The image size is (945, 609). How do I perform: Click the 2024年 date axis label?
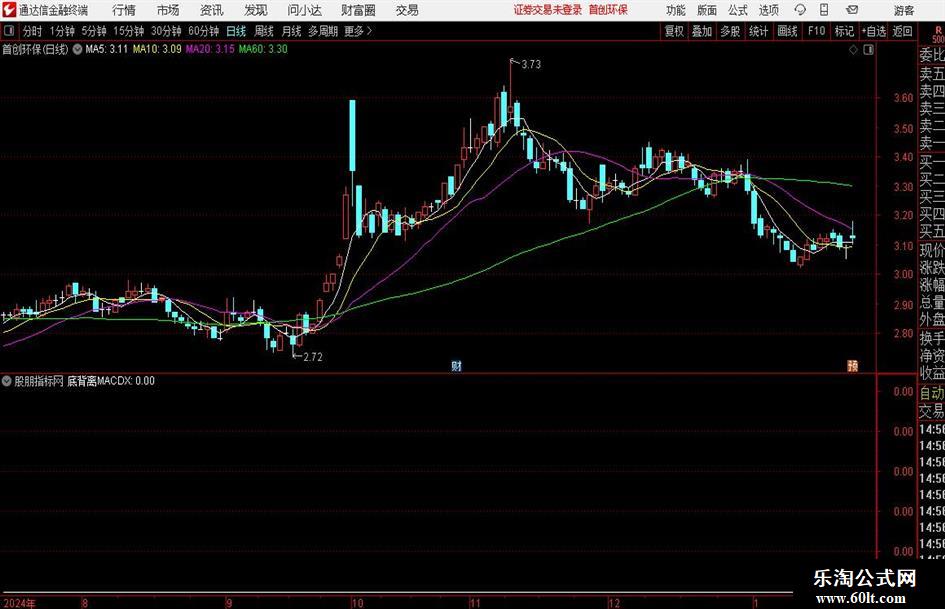(19, 603)
